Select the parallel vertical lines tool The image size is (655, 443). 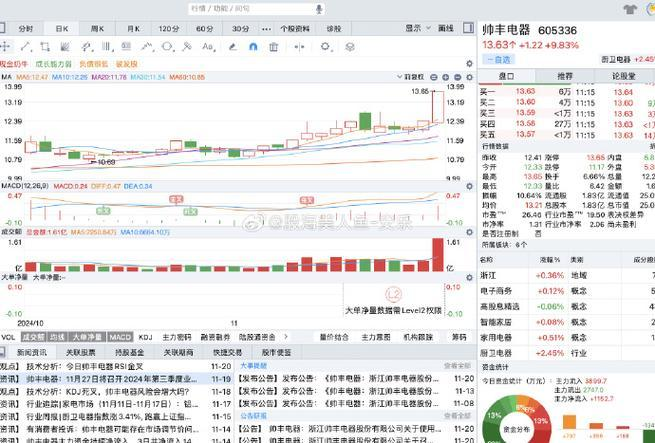click(107, 46)
